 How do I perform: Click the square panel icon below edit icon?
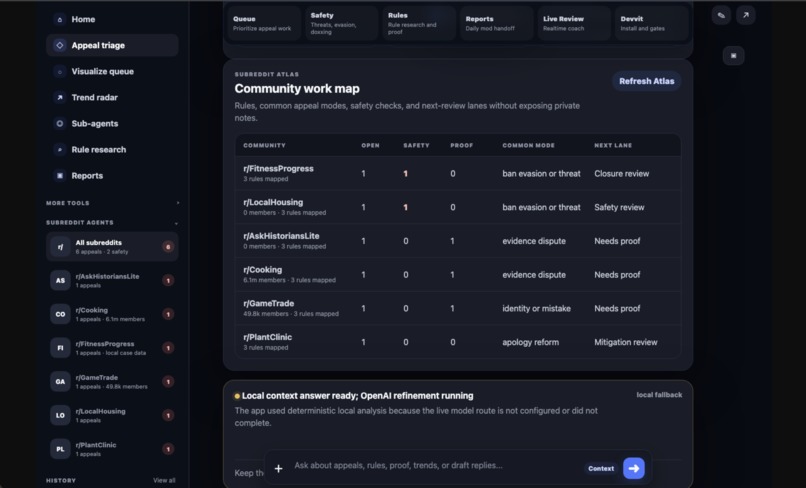(x=734, y=56)
